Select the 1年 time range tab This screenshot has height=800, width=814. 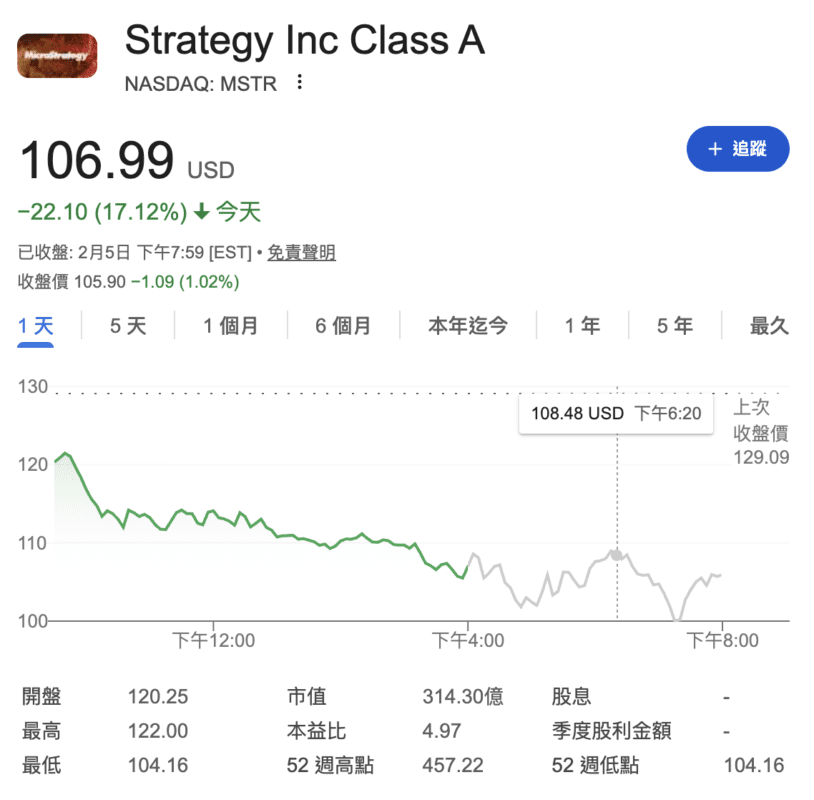[x=582, y=326]
